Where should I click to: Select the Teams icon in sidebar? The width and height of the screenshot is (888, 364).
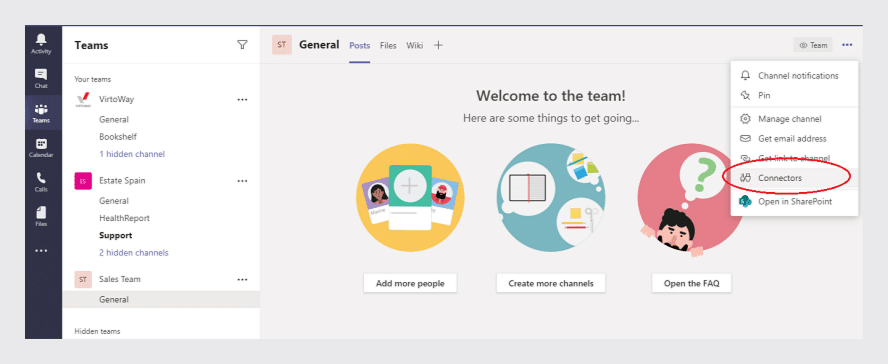click(41, 113)
